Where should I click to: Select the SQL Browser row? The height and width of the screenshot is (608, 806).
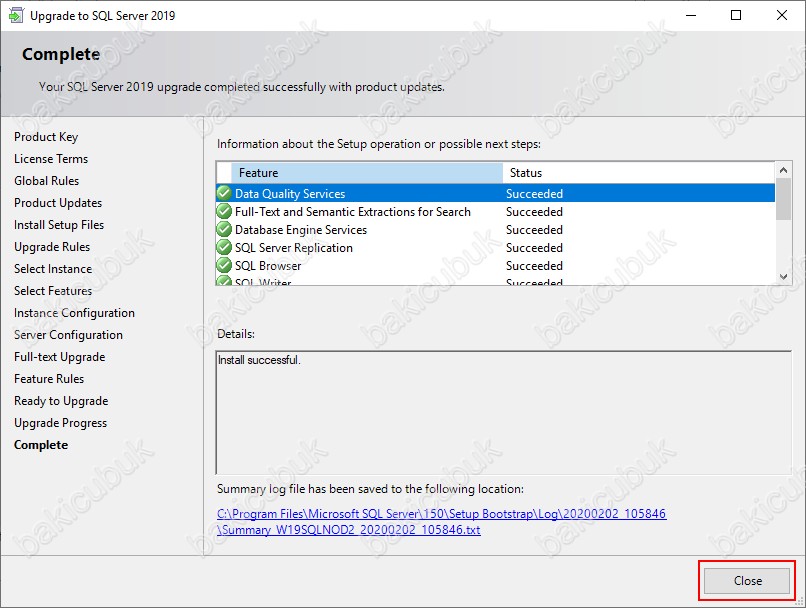click(x=496, y=266)
